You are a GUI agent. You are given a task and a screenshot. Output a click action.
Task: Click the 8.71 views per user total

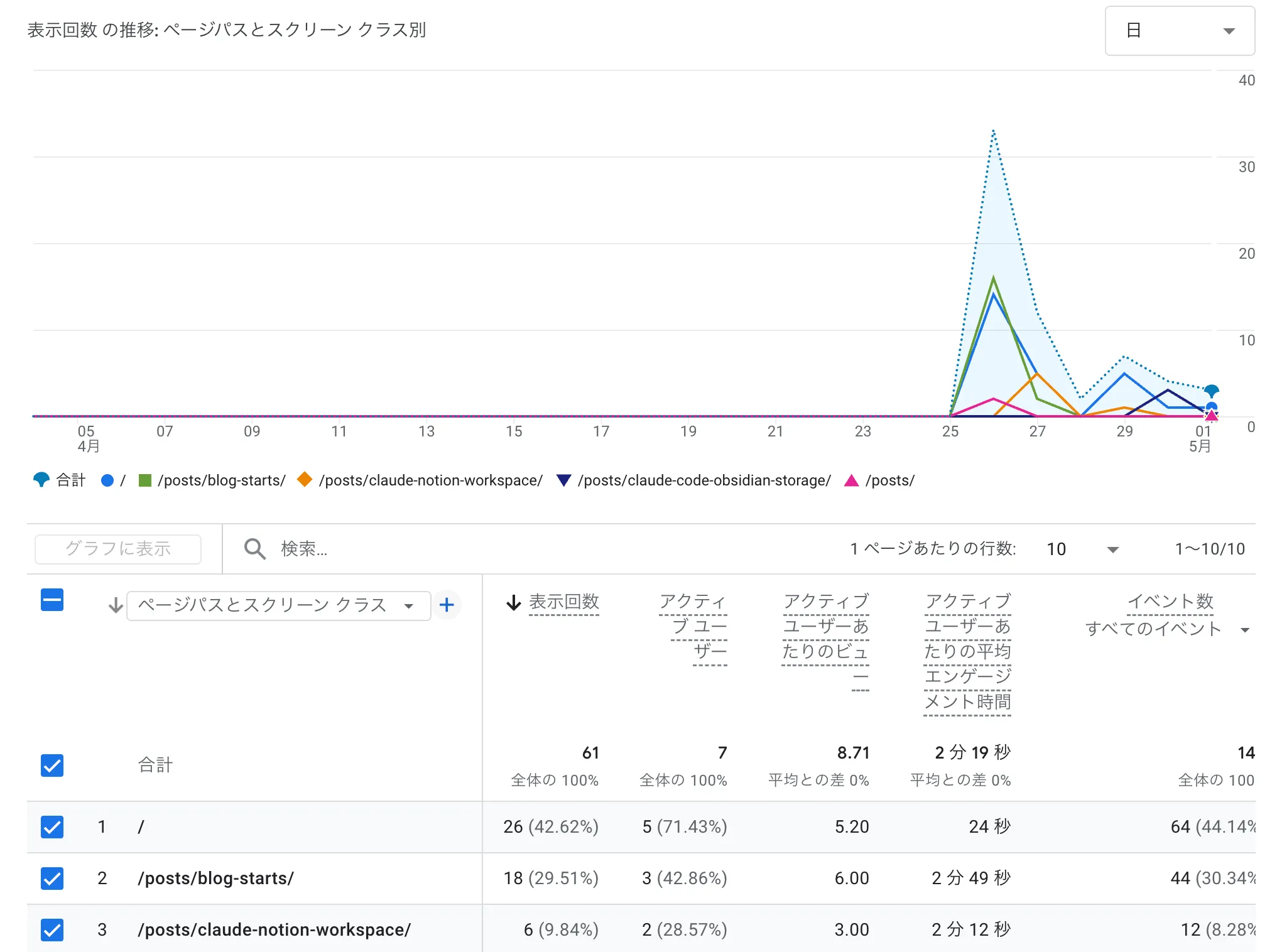click(853, 753)
